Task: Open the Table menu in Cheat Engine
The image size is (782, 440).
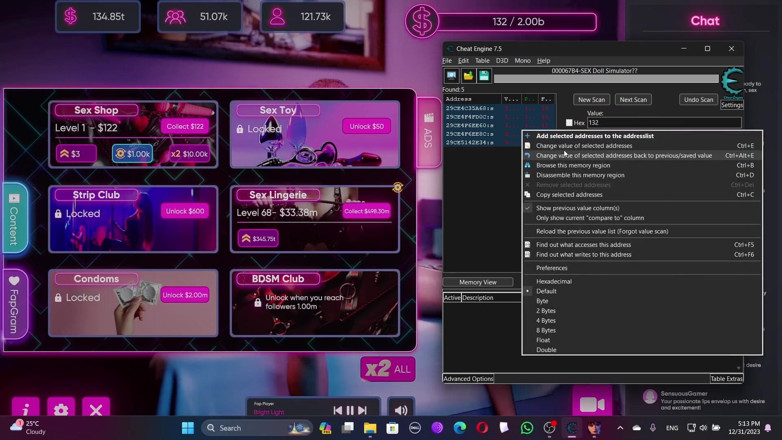Action: click(482, 61)
